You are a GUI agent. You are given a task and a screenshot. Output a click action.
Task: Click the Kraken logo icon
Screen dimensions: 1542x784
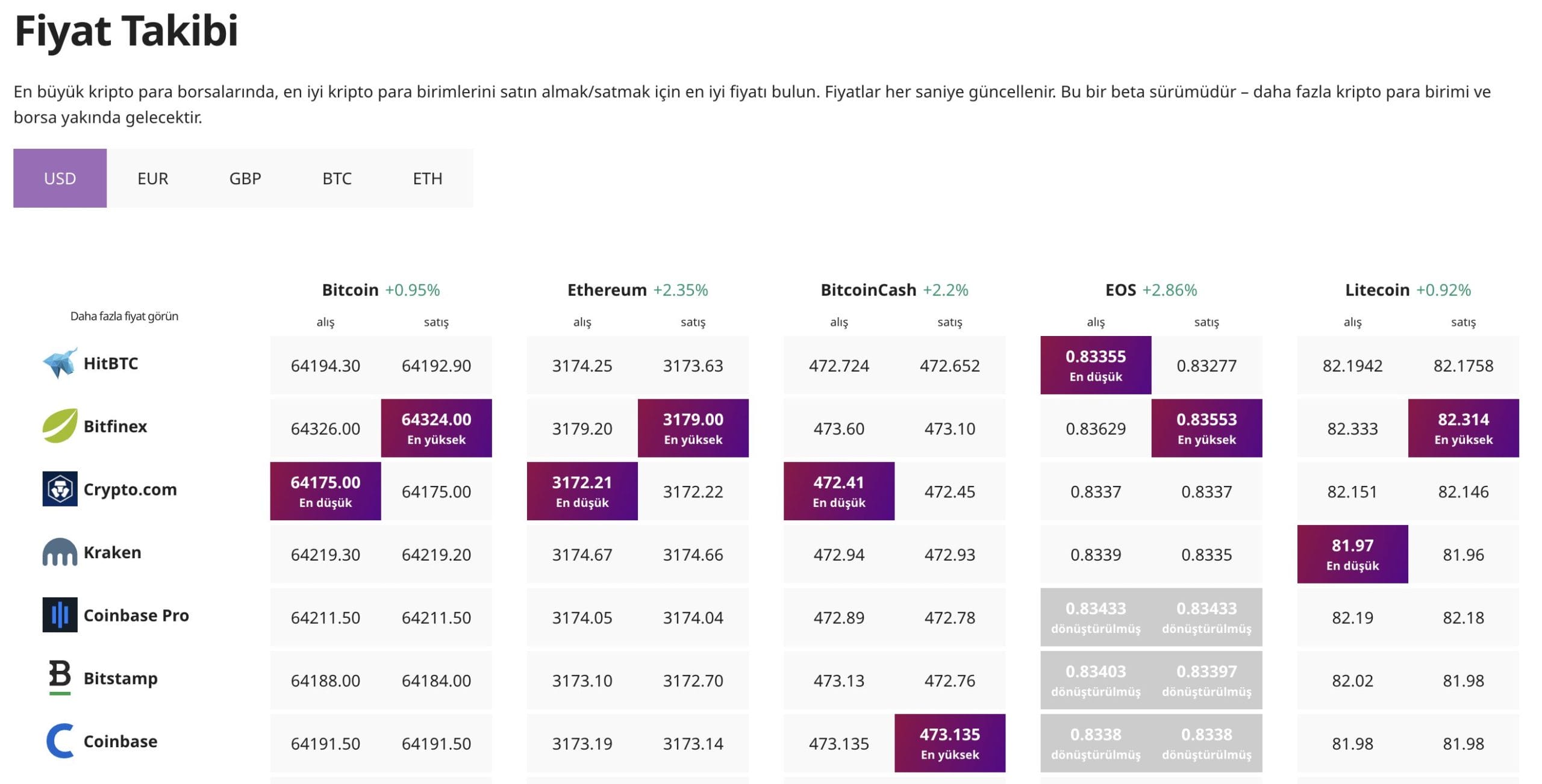click(60, 552)
